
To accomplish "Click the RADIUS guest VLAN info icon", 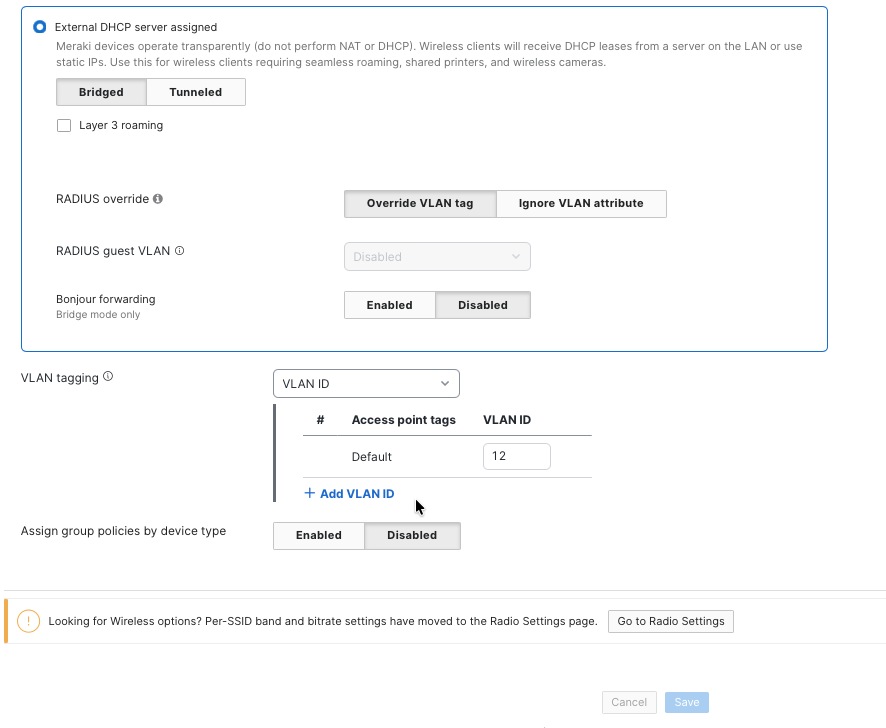I will 179,250.
